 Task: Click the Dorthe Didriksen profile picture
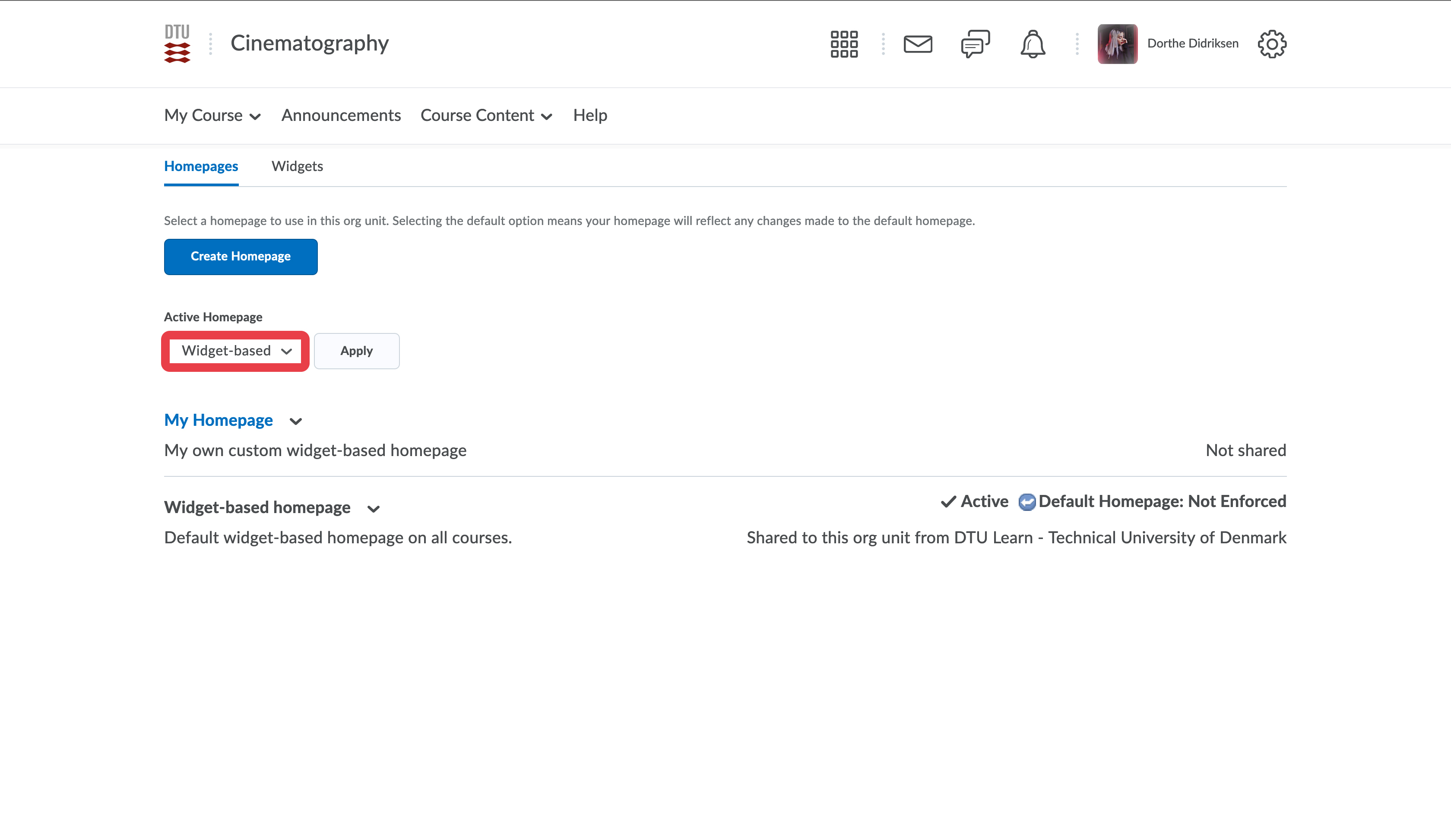[x=1117, y=44]
